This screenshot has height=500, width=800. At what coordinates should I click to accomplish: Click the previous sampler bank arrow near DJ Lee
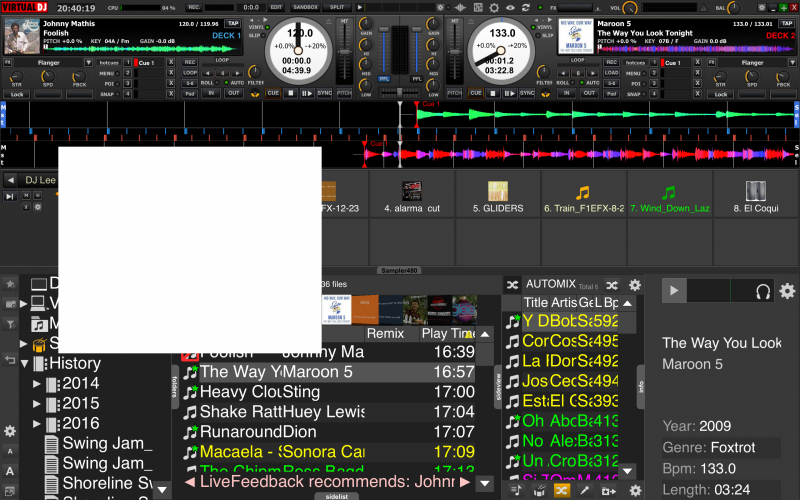pos(11,180)
